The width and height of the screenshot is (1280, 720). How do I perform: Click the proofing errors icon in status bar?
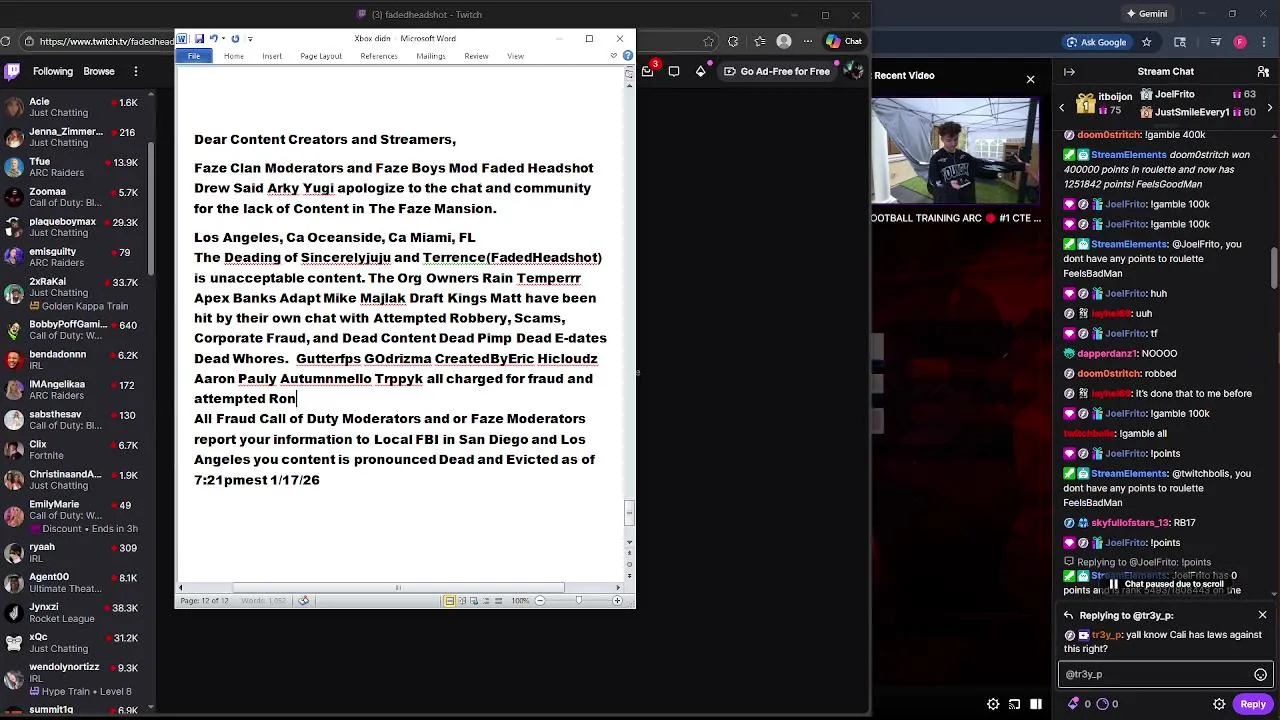pyautogui.click(x=304, y=600)
